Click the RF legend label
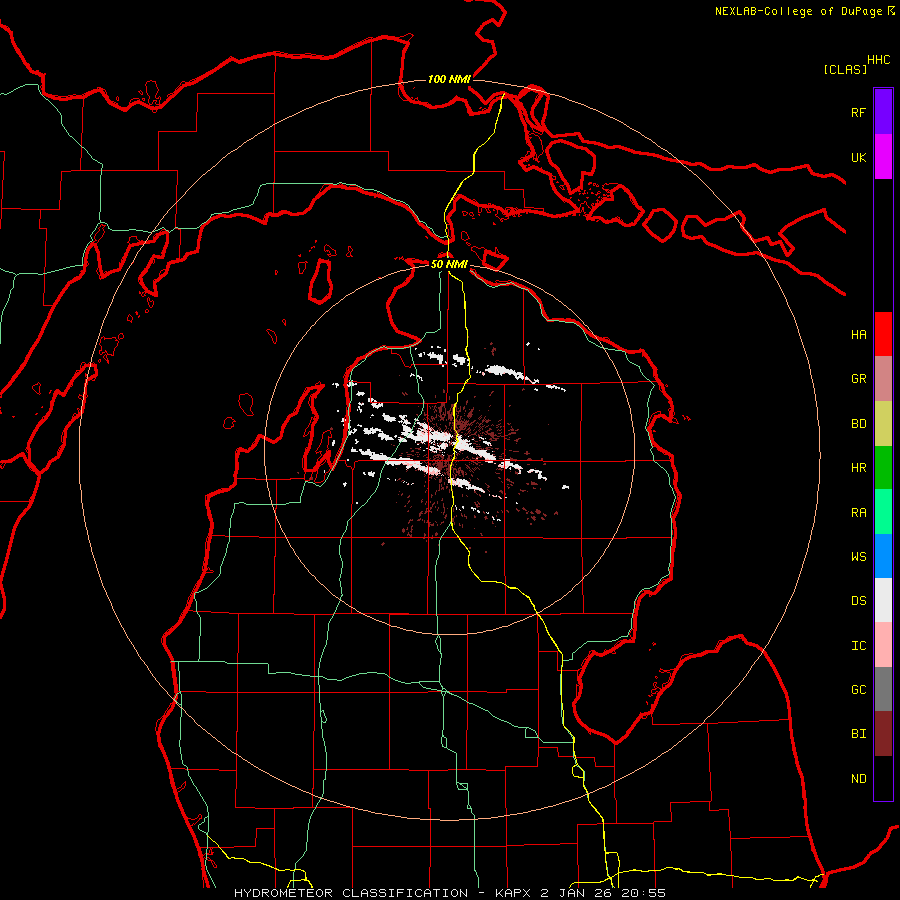The height and width of the screenshot is (900, 900). pyautogui.click(x=858, y=112)
